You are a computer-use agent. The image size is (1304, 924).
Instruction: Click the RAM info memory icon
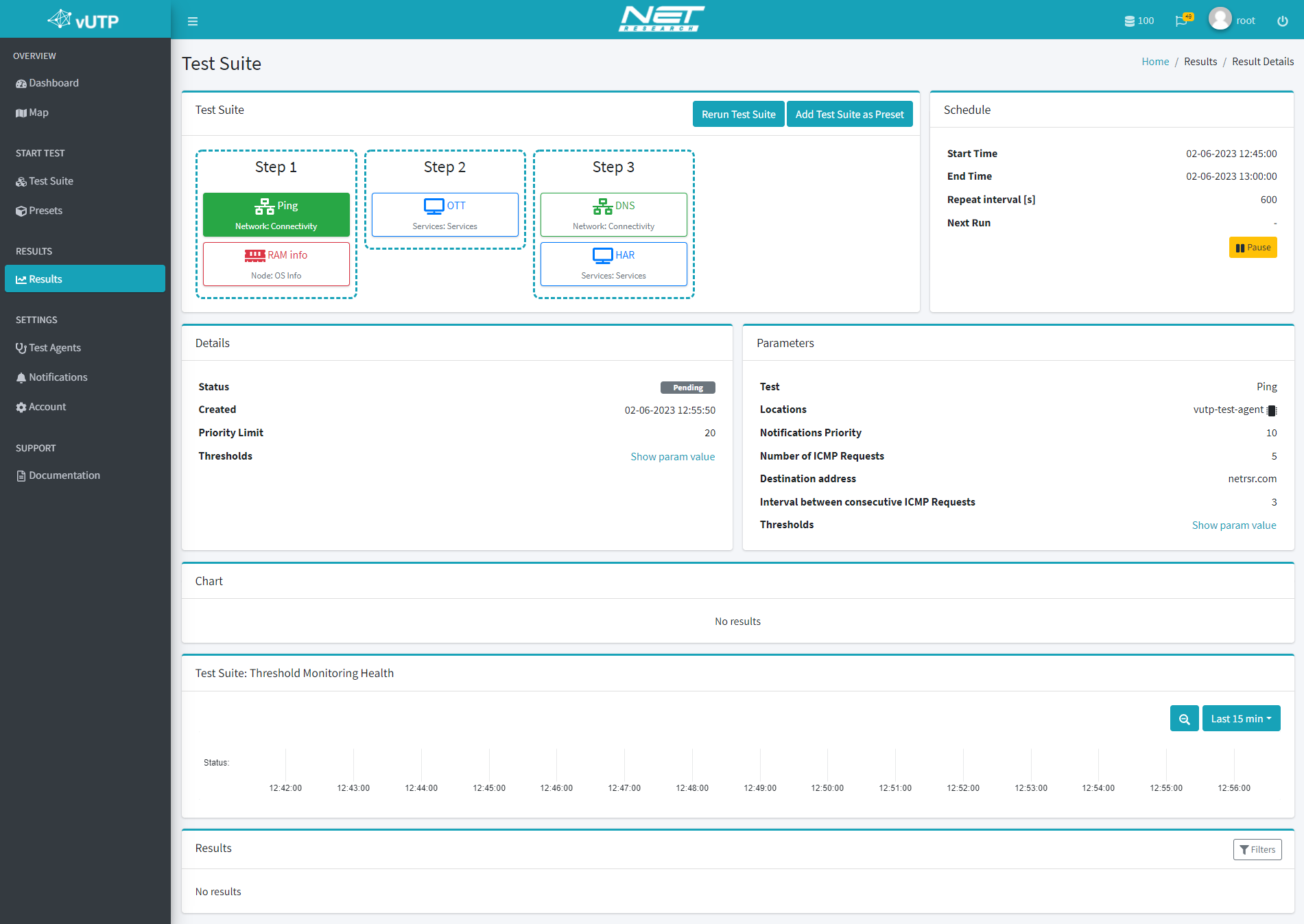tap(255, 255)
